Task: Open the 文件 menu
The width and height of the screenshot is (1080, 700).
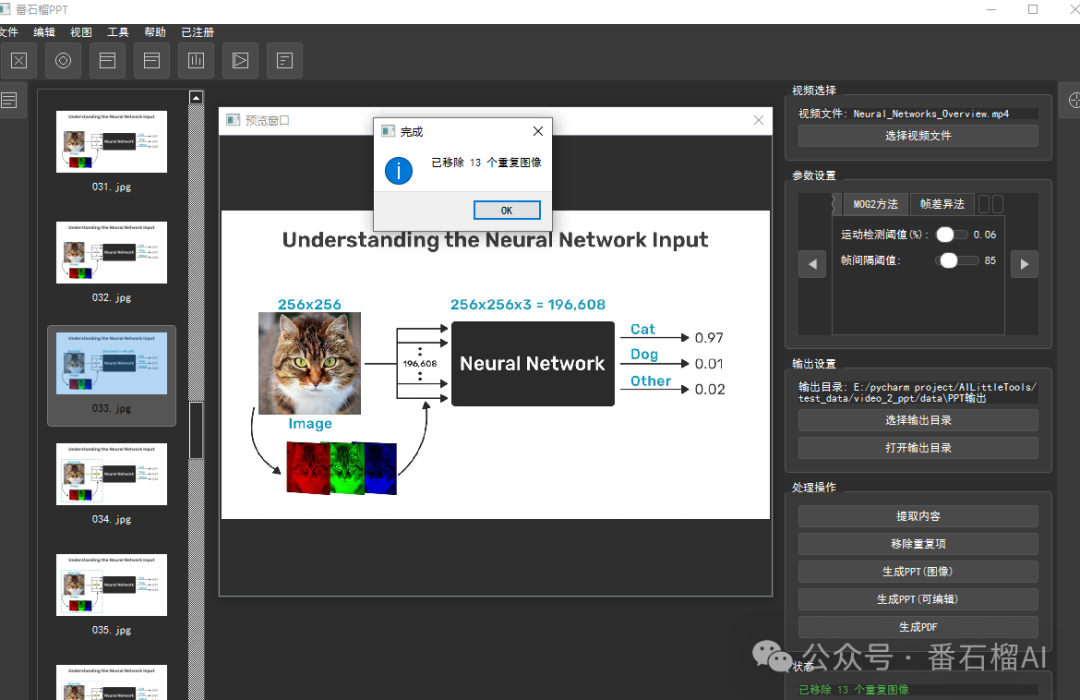Action: tap(9, 32)
